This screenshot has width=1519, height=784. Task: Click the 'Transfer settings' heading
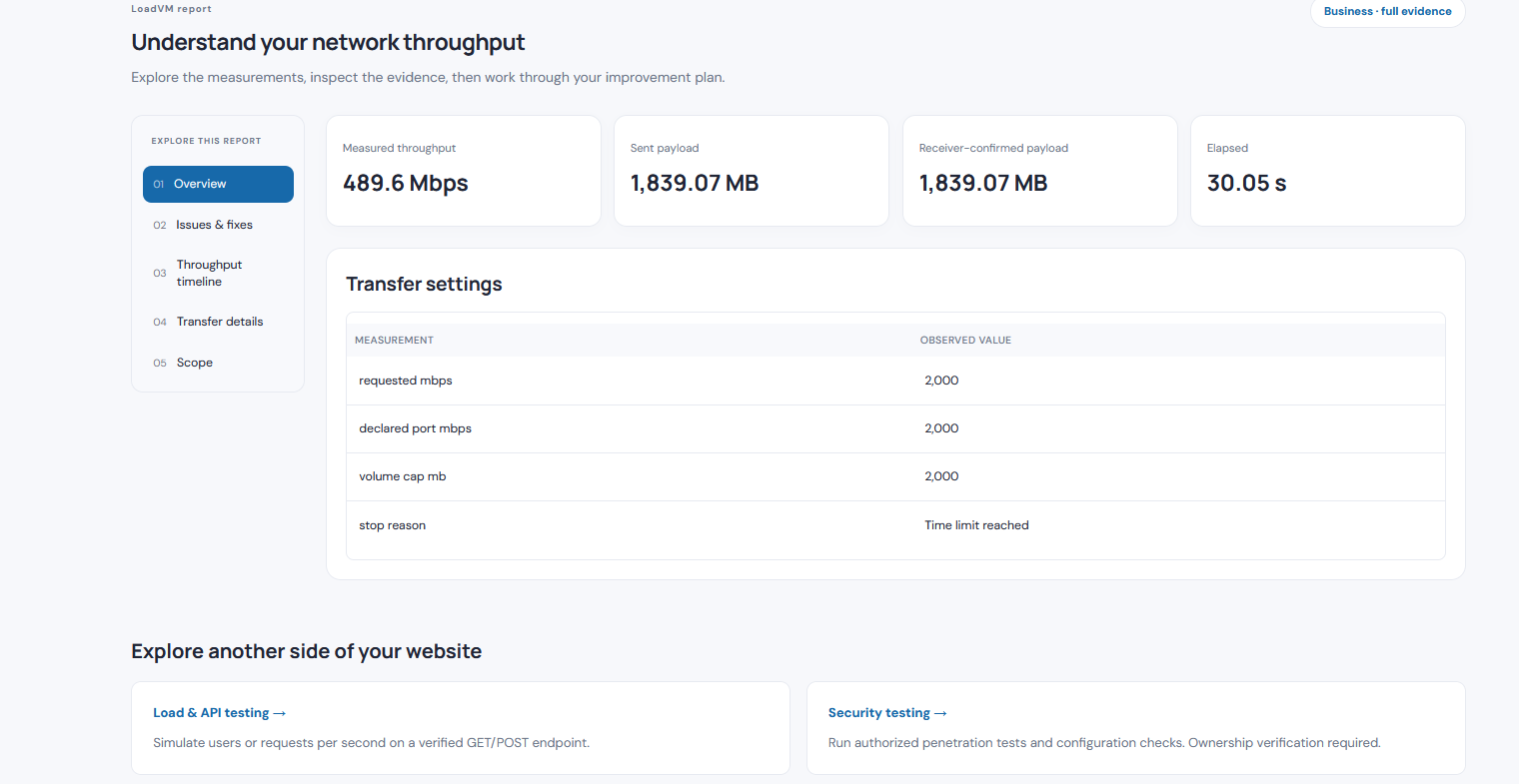[424, 284]
